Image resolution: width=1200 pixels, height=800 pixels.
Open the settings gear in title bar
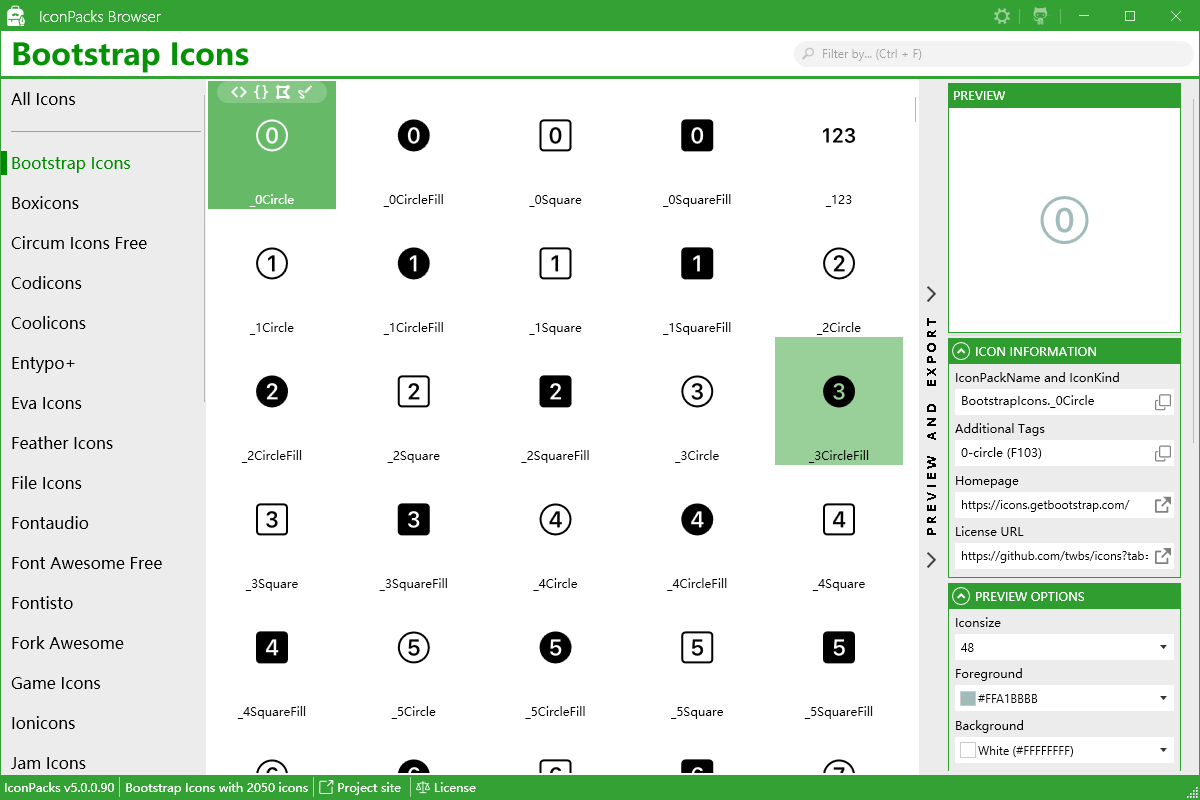point(1002,16)
